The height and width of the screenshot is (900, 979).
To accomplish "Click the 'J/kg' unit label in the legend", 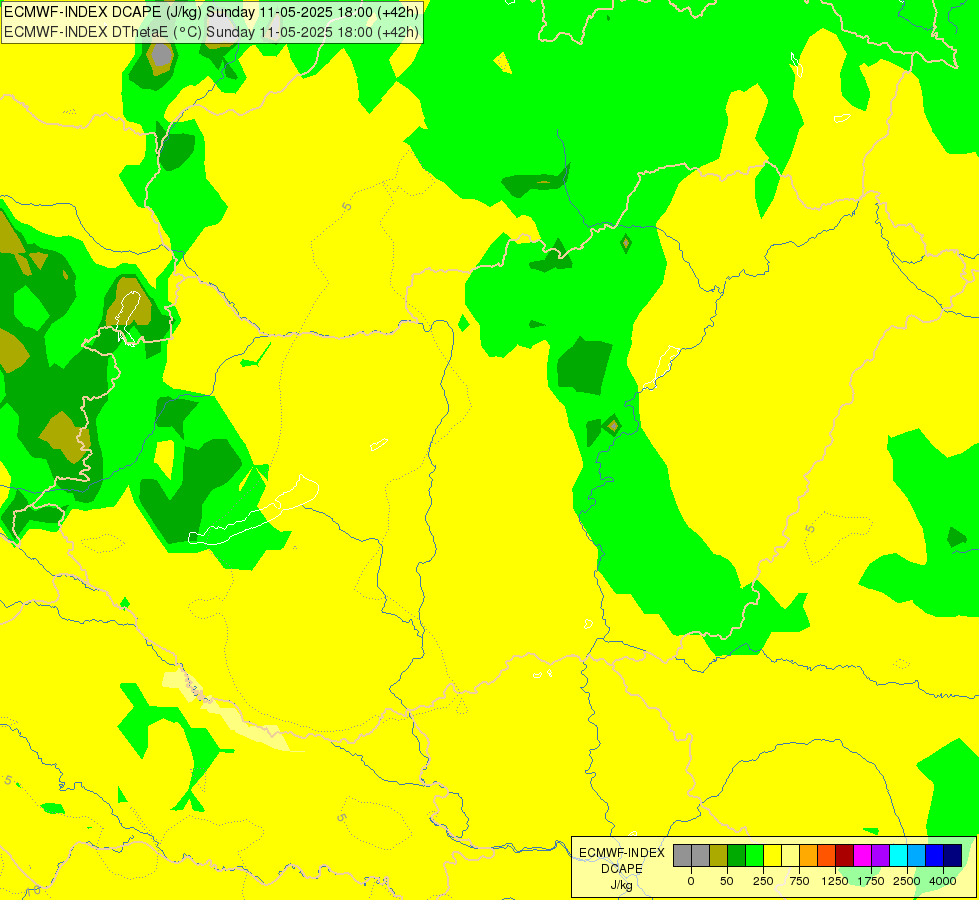I will (622, 885).
